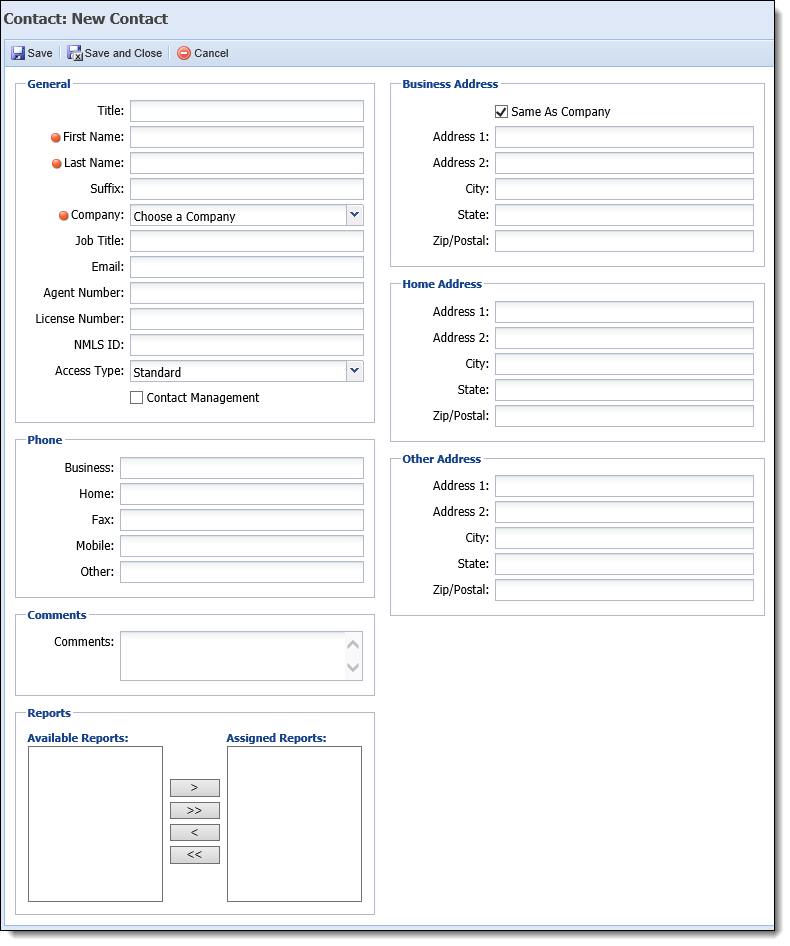Select the License Number field

(247, 319)
